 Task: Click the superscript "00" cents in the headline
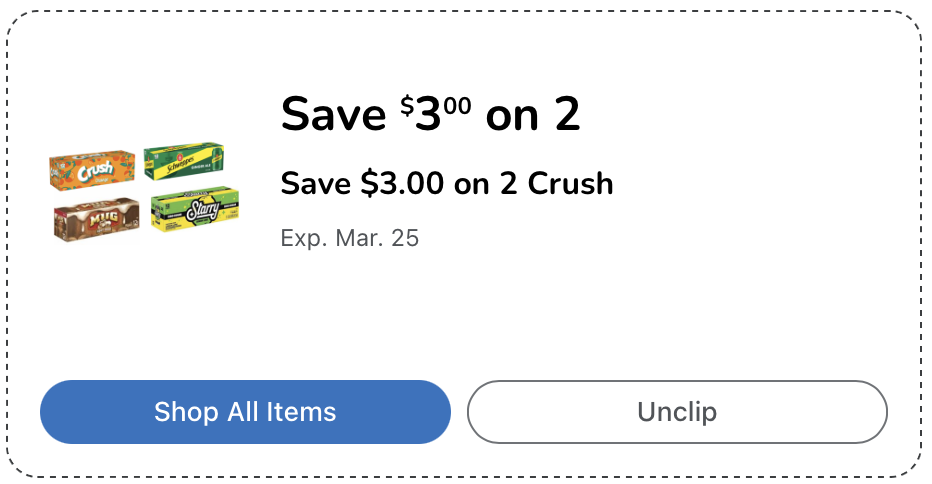click(457, 103)
